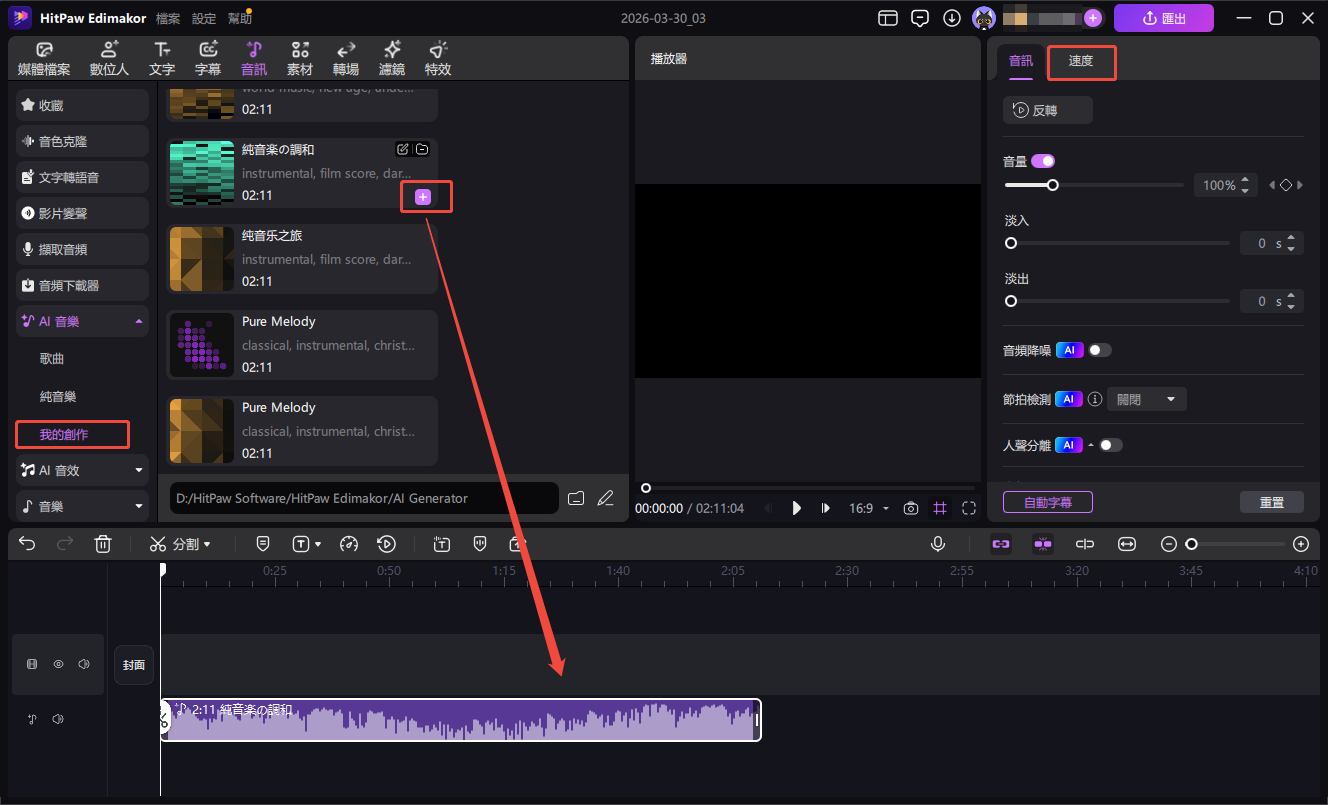Open the 16:9 aspect ratio dropdown
The height and width of the screenshot is (805, 1328).
click(868, 508)
